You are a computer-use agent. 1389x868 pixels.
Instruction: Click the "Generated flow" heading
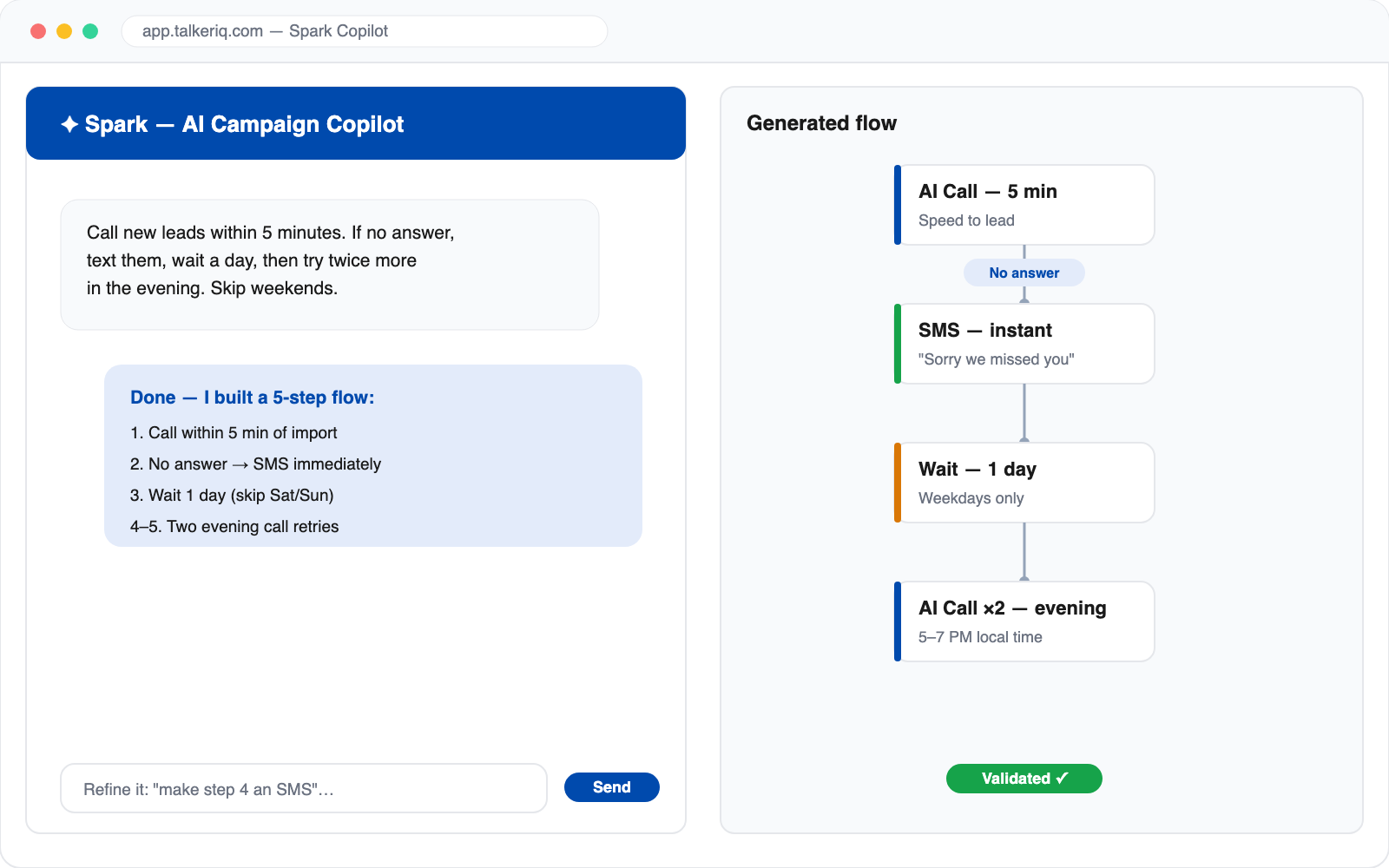pyautogui.click(x=821, y=123)
